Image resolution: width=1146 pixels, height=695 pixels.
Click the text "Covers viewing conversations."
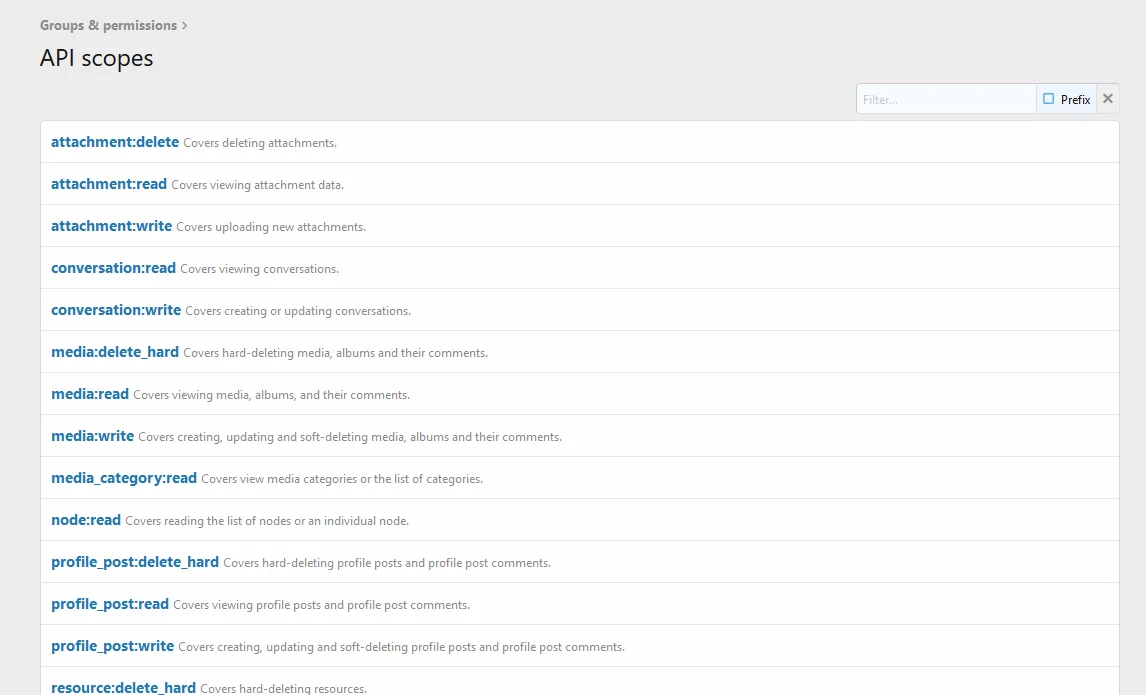coord(259,269)
